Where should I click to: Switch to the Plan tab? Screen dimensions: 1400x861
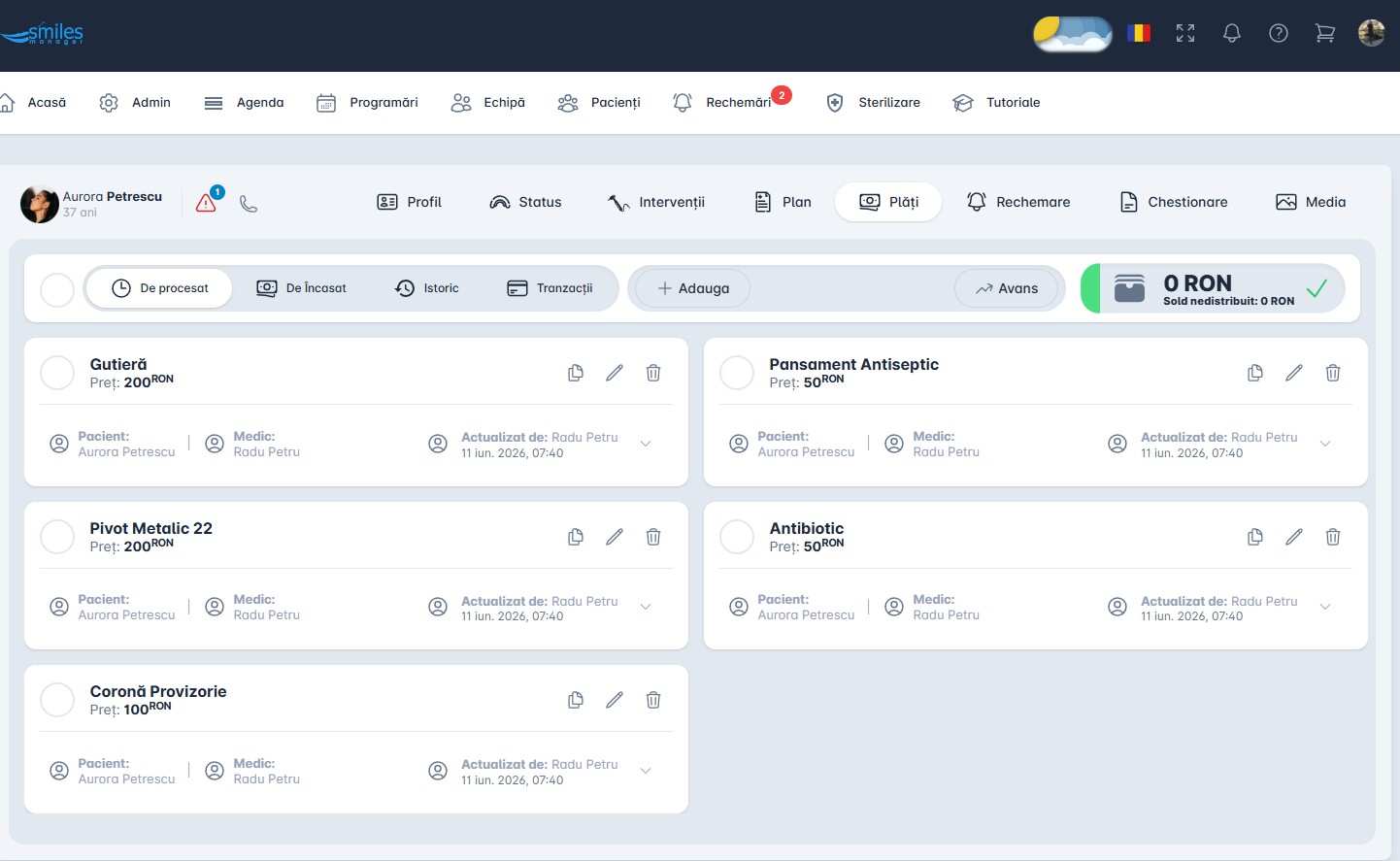(783, 202)
